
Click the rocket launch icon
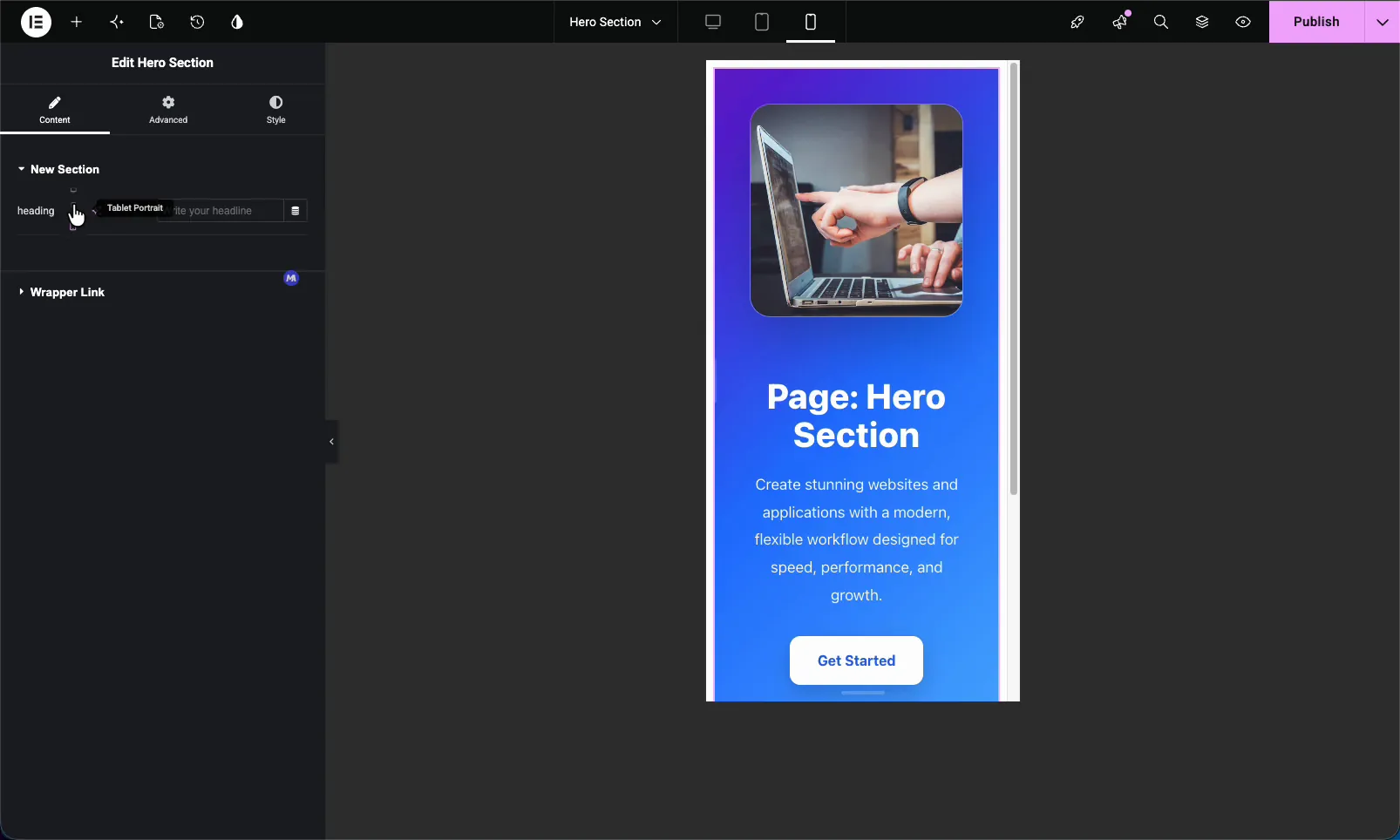pyautogui.click(x=1077, y=22)
